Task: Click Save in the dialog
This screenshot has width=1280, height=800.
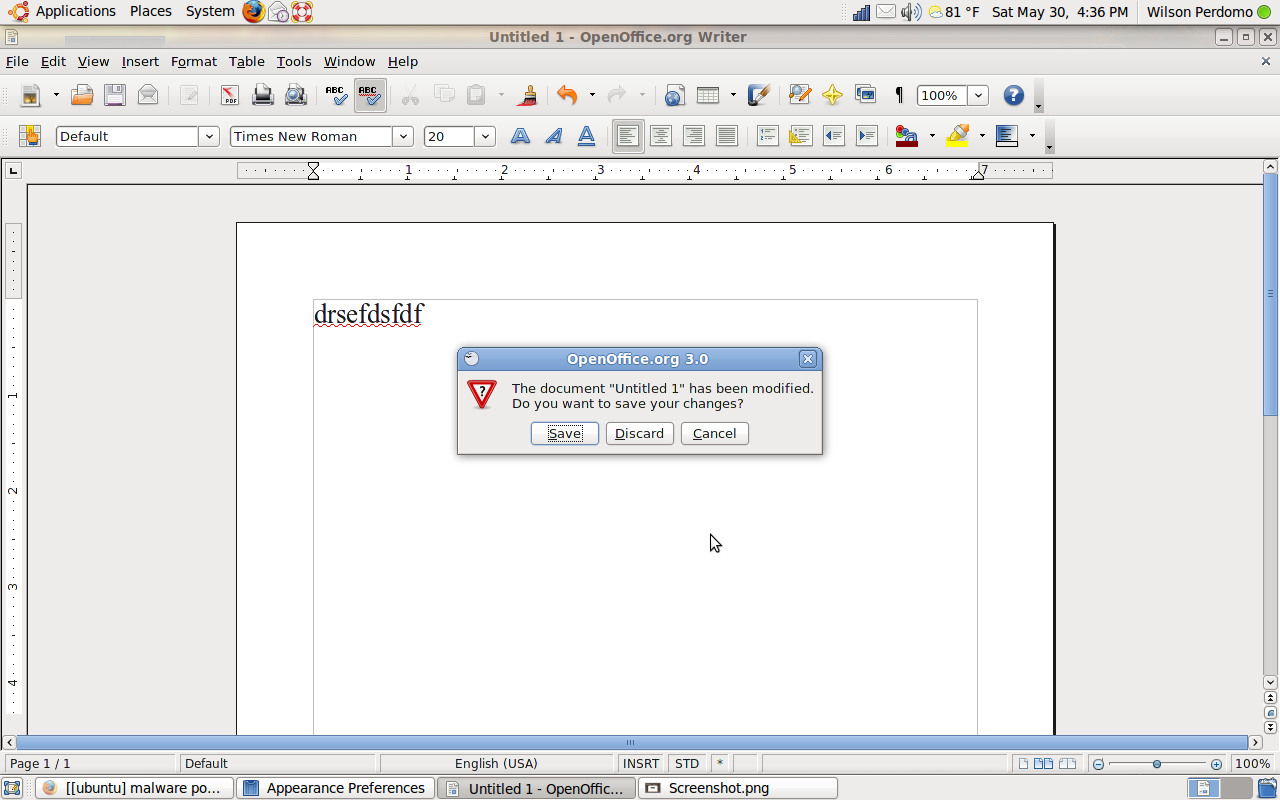Action: point(565,433)
